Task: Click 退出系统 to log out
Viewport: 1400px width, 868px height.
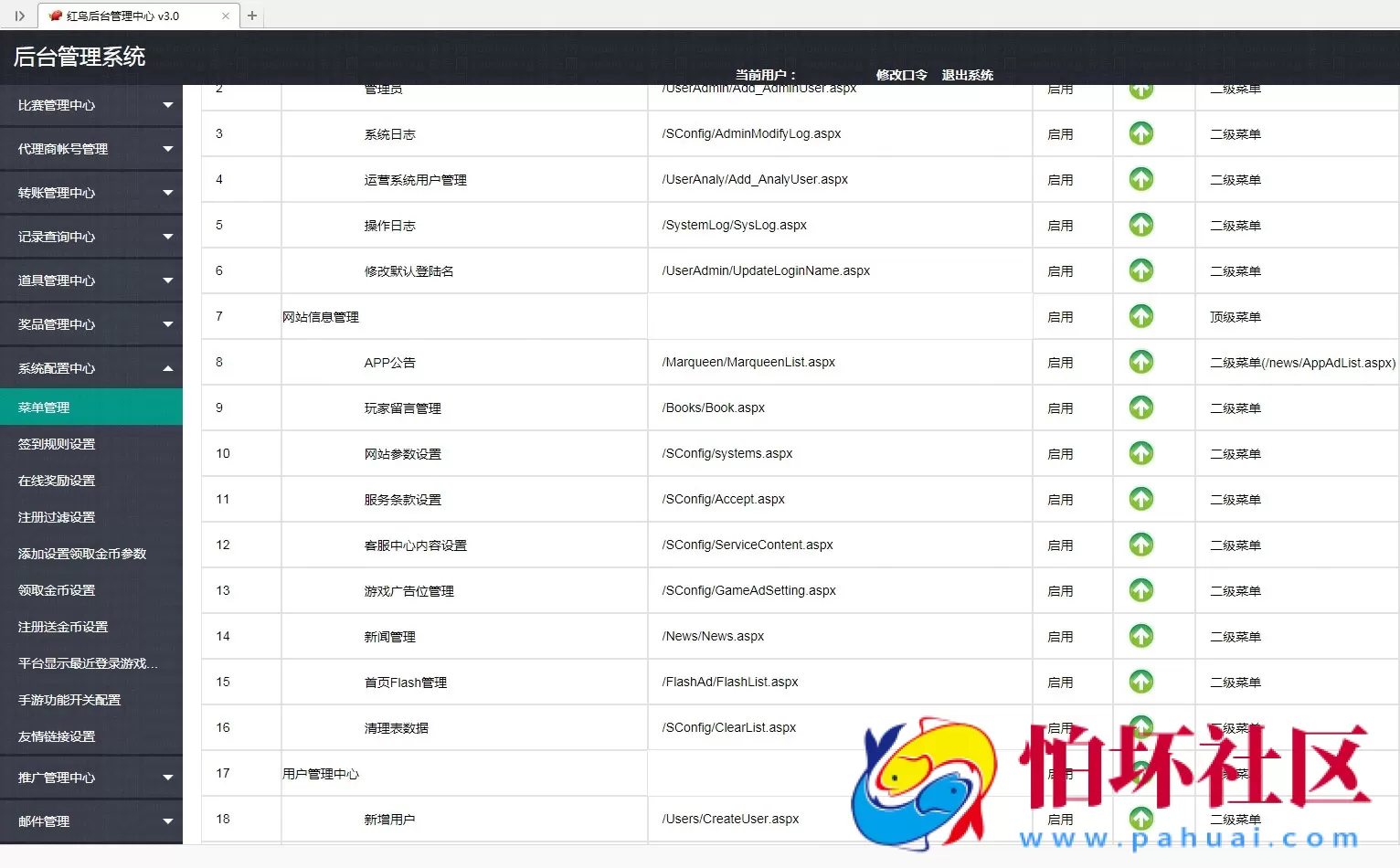Action: coord(967,75)
